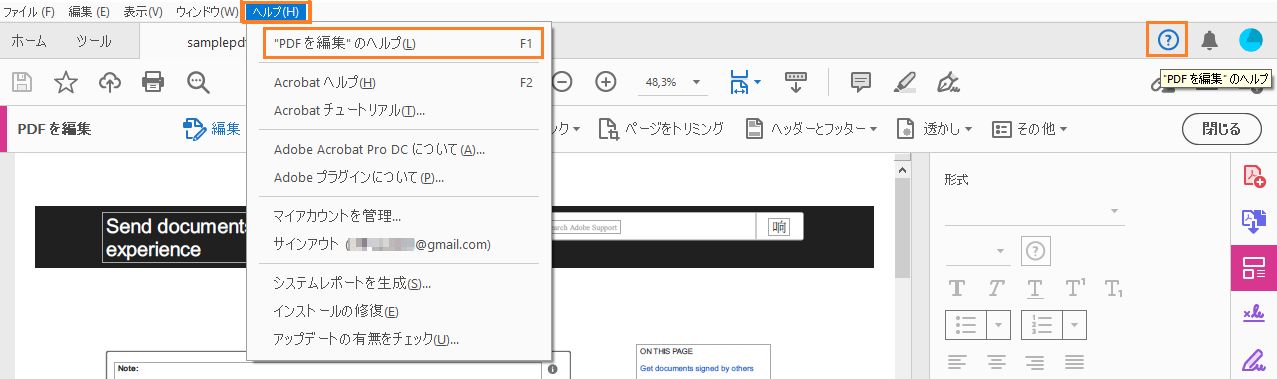
Task: Select the fountain pen sign tool
Action: click(x=948, y=82)
